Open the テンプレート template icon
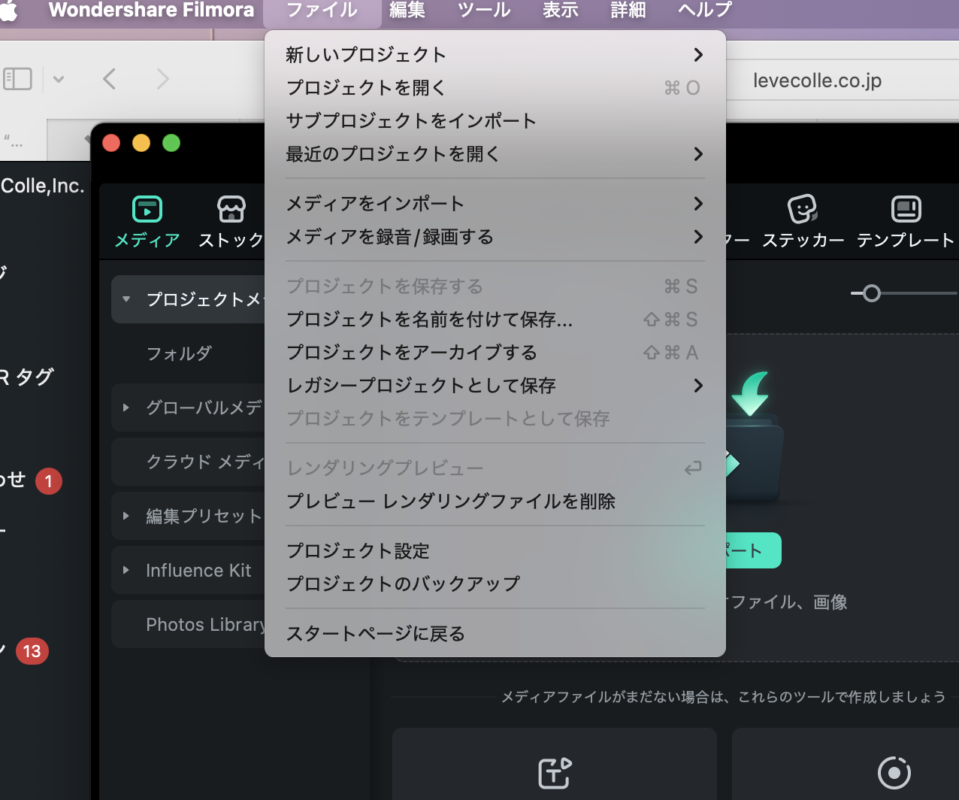The height and width of the screenshot is (800, 959). 906,209
